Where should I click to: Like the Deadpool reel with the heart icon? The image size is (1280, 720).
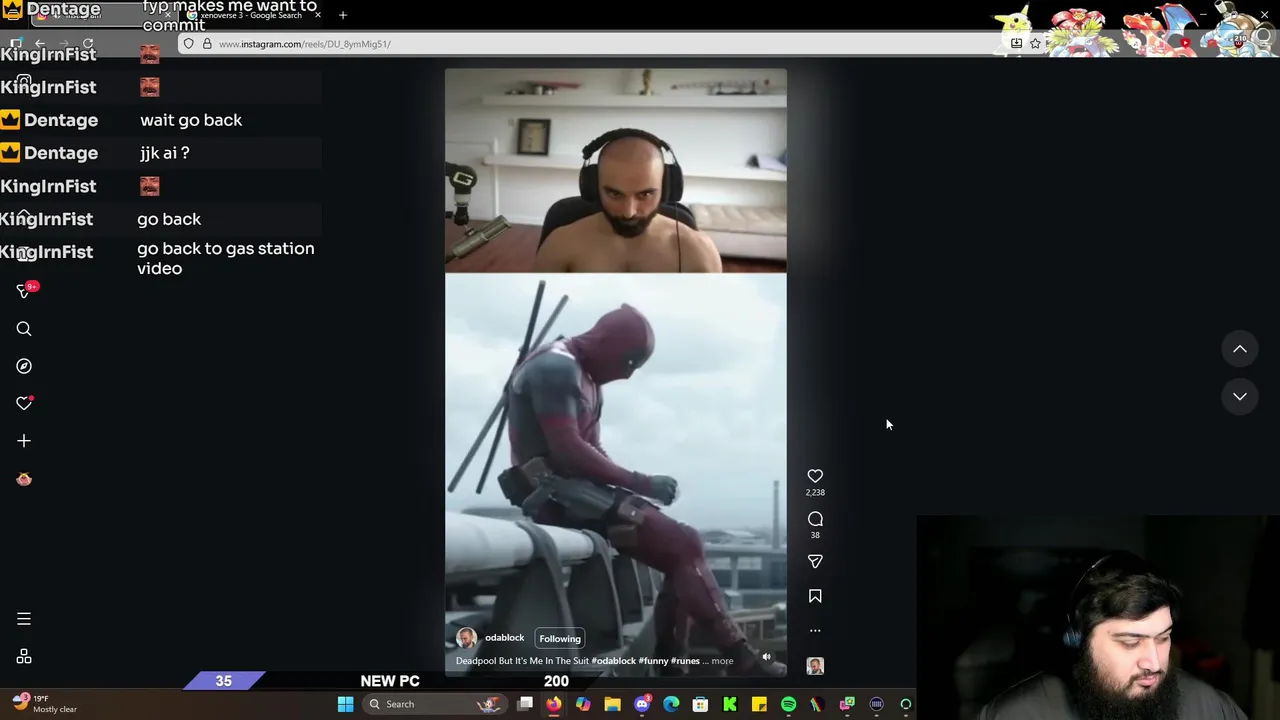(815, 476)
